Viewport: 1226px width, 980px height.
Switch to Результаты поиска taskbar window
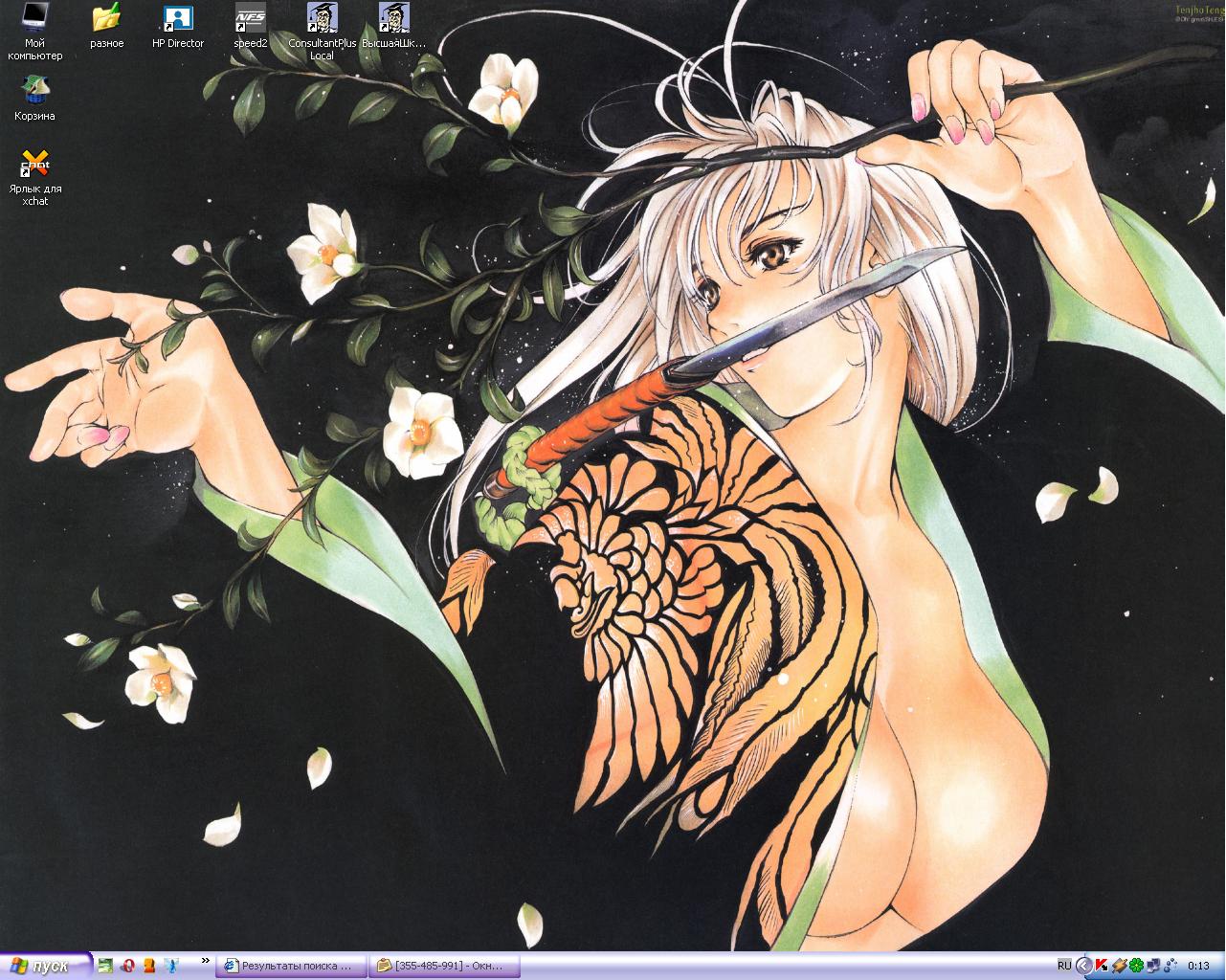pos(291,966)
